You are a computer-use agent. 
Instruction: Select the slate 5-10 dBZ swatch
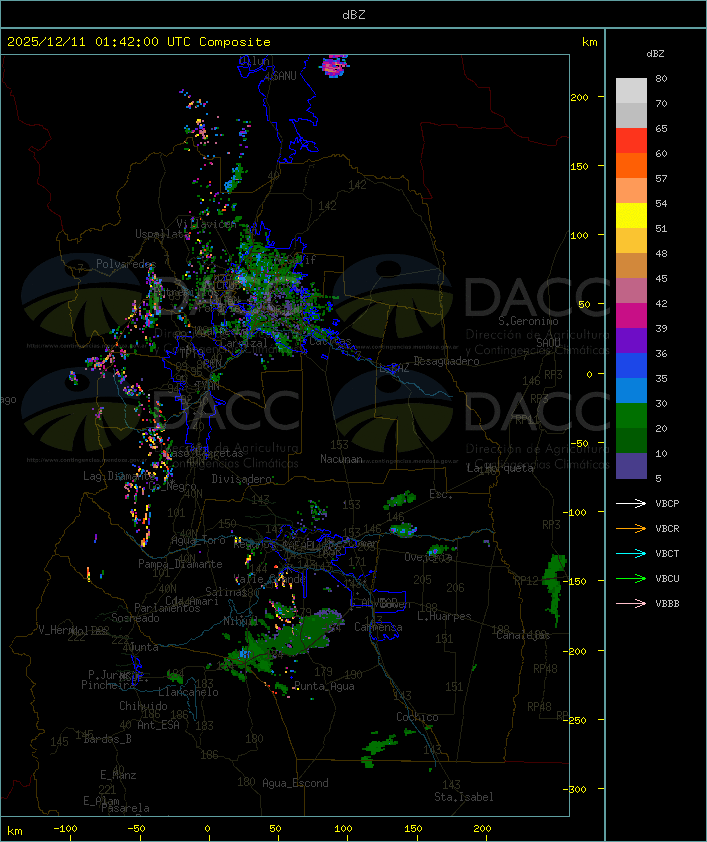631,465
